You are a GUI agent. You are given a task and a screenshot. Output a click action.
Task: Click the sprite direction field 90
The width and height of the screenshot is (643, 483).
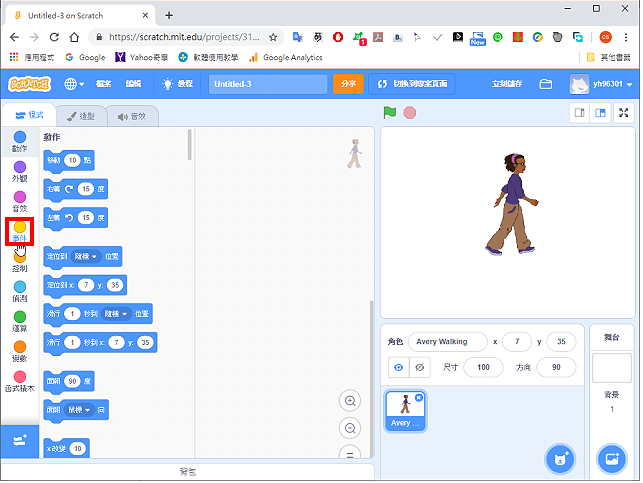click(x=556, y=367)
